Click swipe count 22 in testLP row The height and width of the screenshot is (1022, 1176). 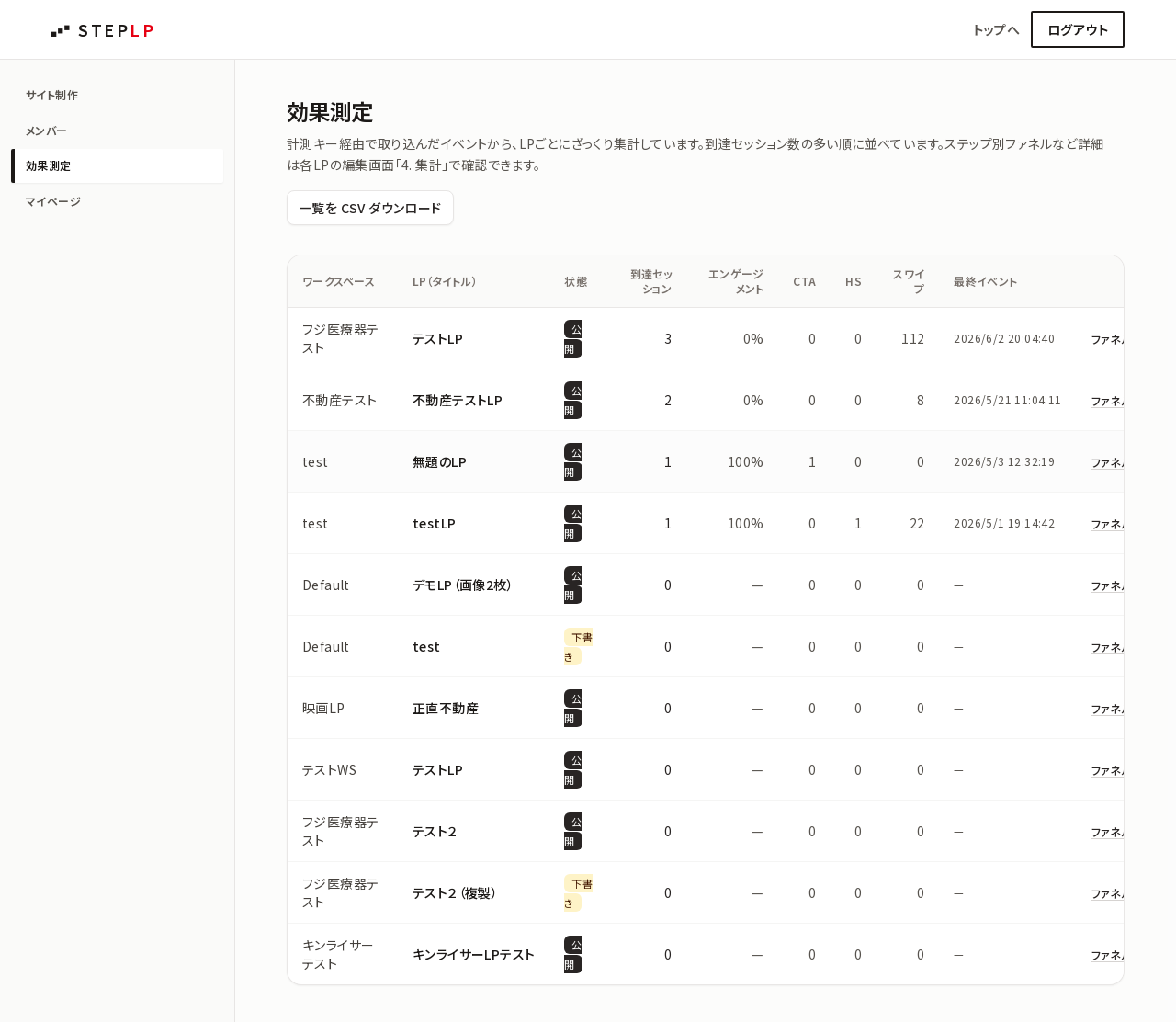tap(917, 523)
